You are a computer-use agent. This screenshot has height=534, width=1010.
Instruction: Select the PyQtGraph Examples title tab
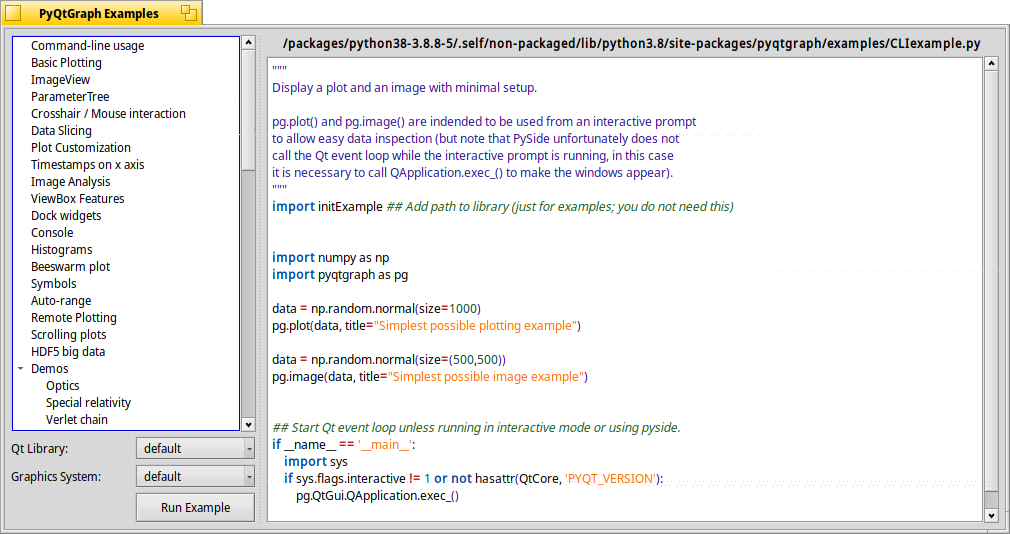pos(101,13)
